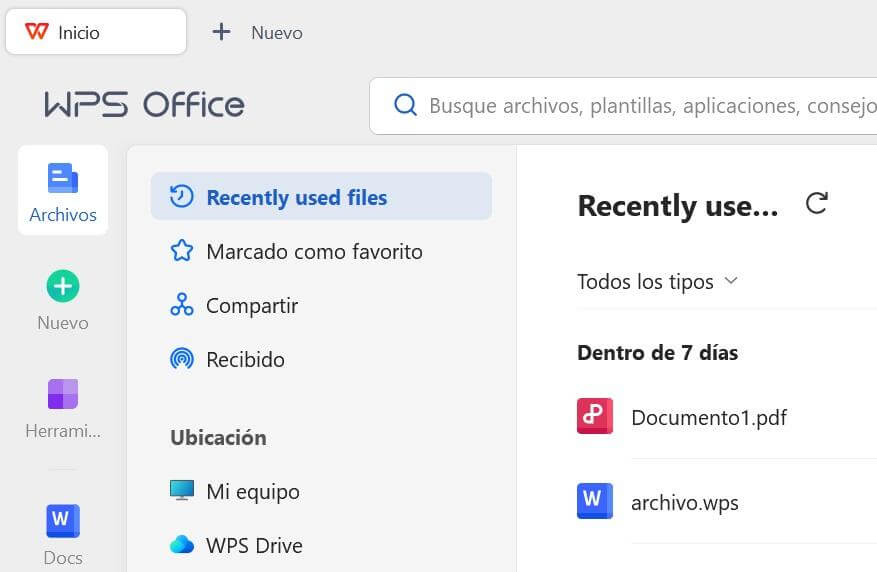Open the Inicio tab

pyautogui.click(x=96, y=32)
